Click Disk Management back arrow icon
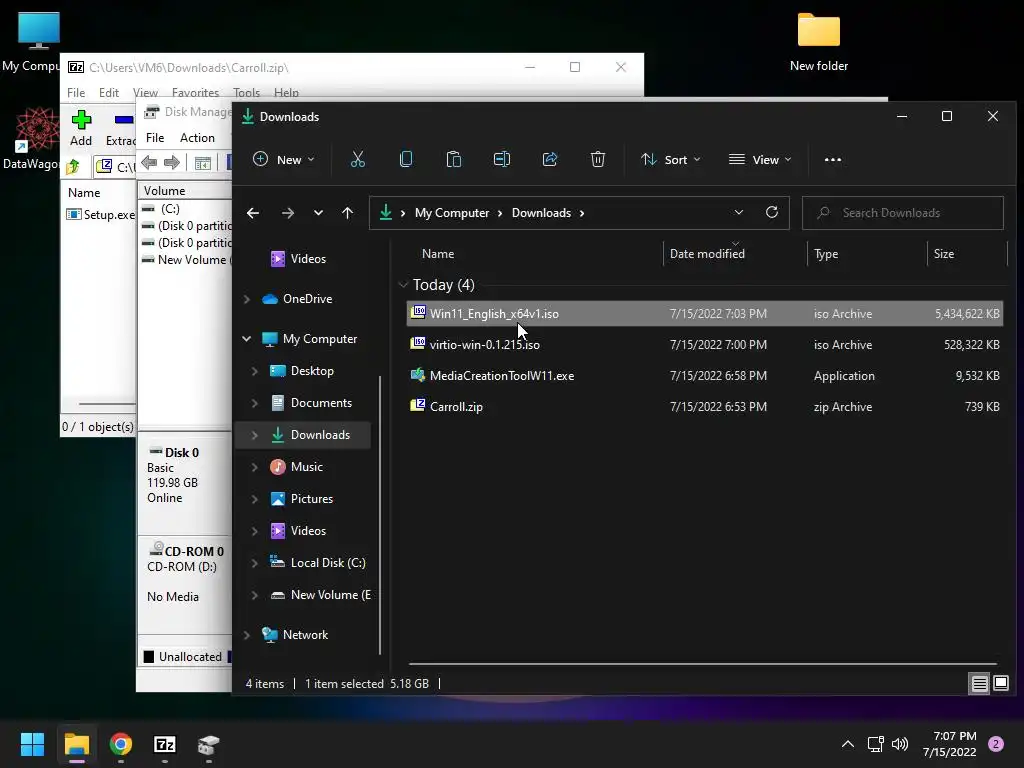Viewport: 1024px width, 768px height. pyautogui.click(x=149, y=163)
